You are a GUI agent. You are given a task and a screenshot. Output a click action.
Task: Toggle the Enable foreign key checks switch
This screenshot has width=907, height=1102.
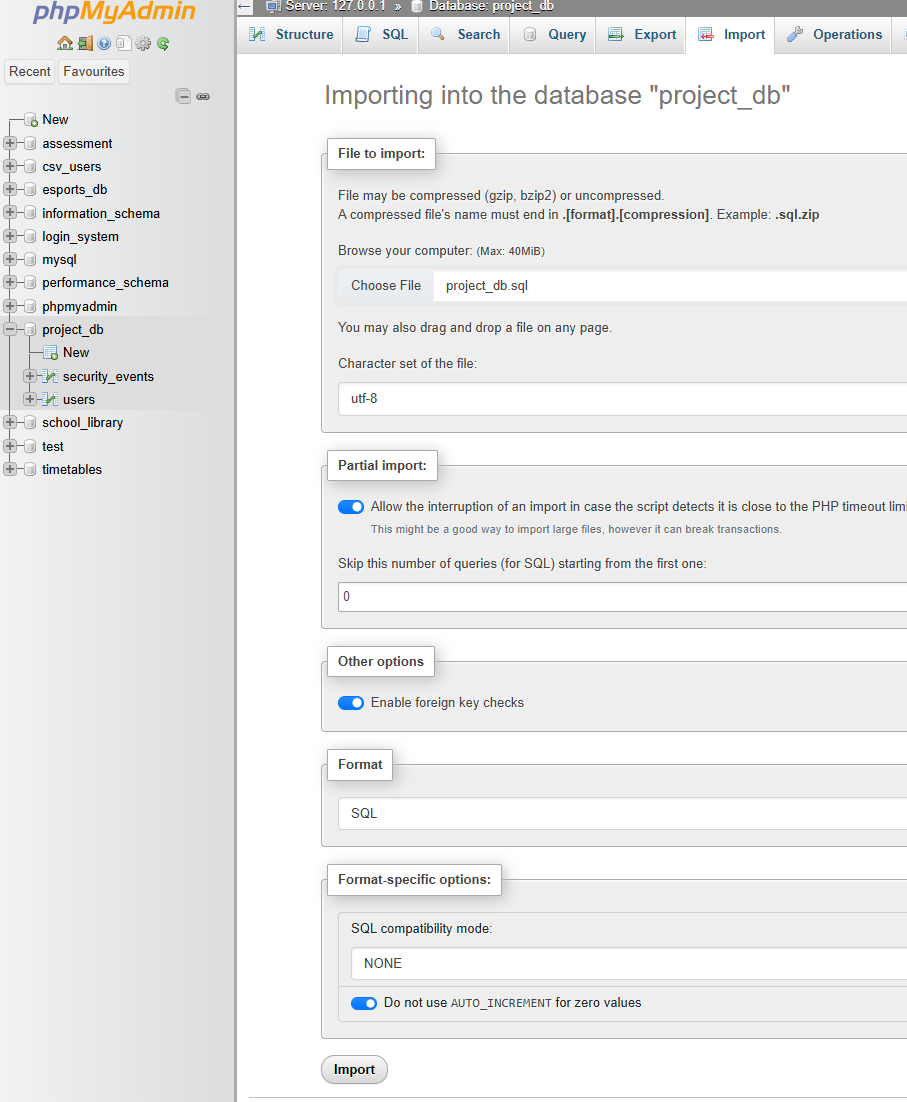pyautogui.click(x=351, y=703)
